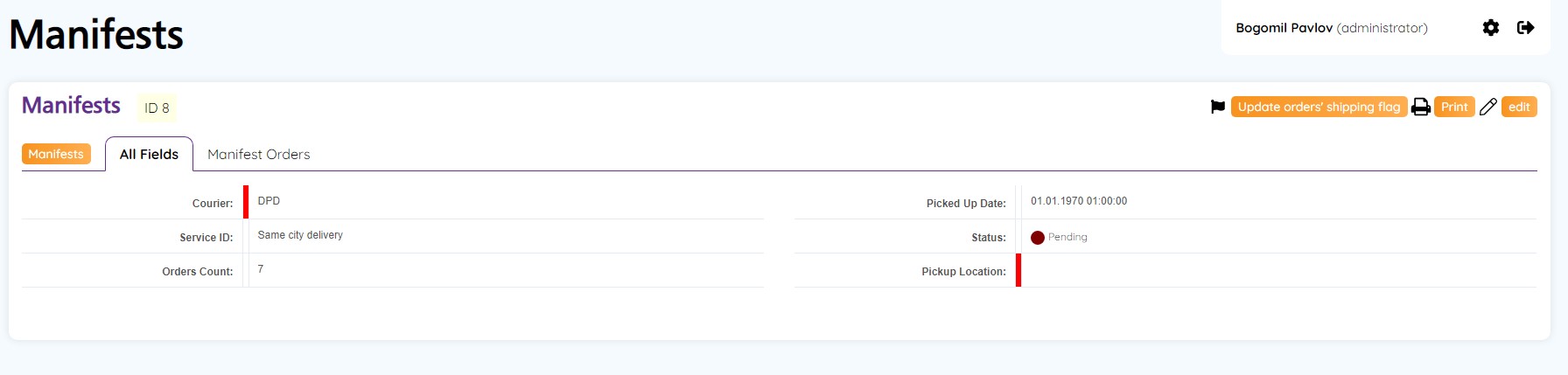Image resolution: width=1568 pixels, height=375 pixels.
Task: Click the orange Print button
Action: pos(1454,107)
